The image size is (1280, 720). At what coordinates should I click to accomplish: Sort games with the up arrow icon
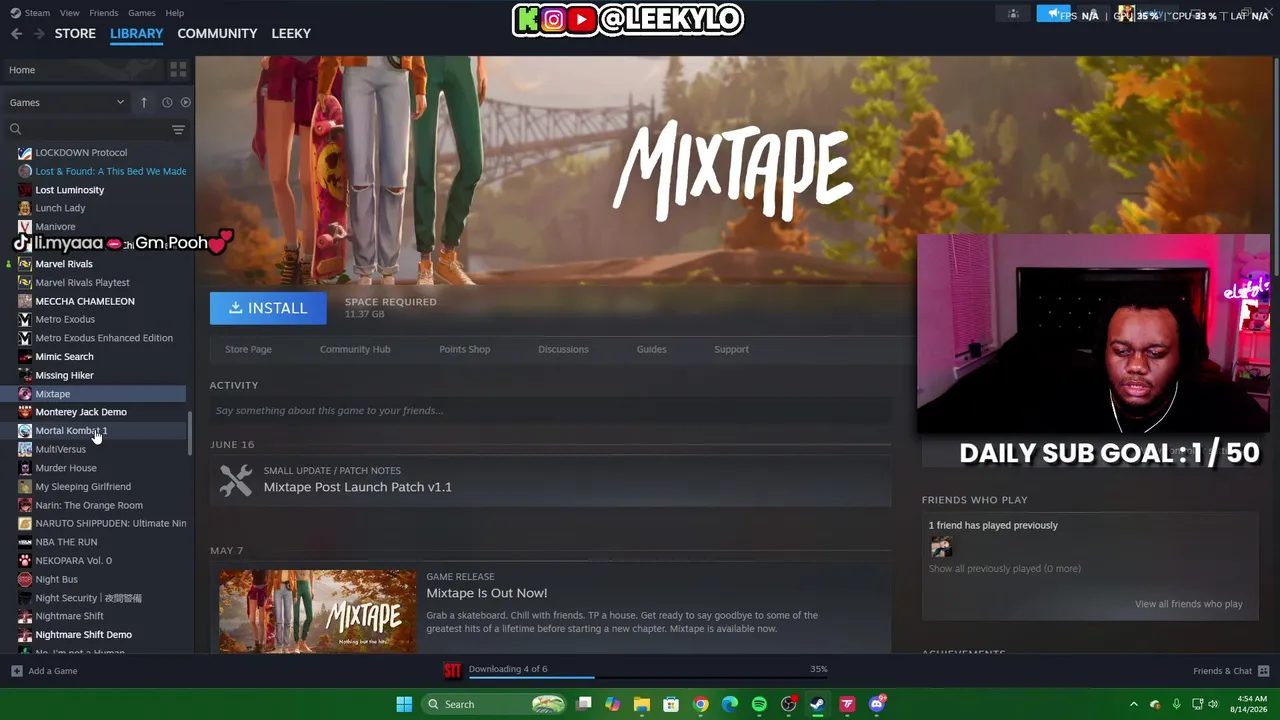(144, 102)
